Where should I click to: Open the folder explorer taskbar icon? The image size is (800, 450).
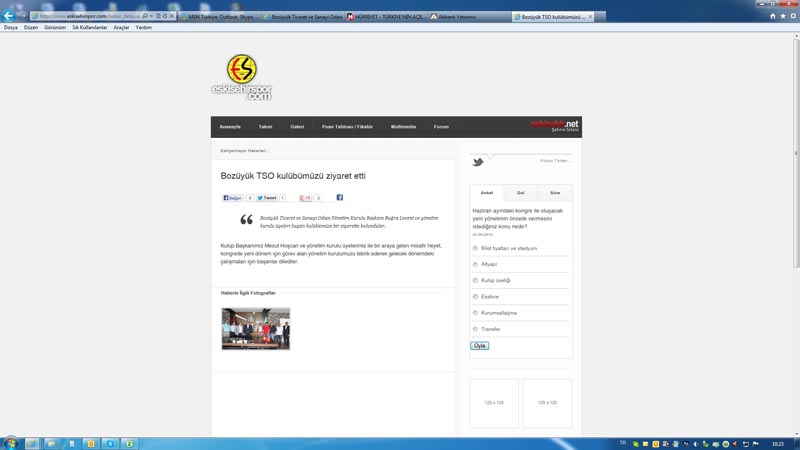point(51,443)
